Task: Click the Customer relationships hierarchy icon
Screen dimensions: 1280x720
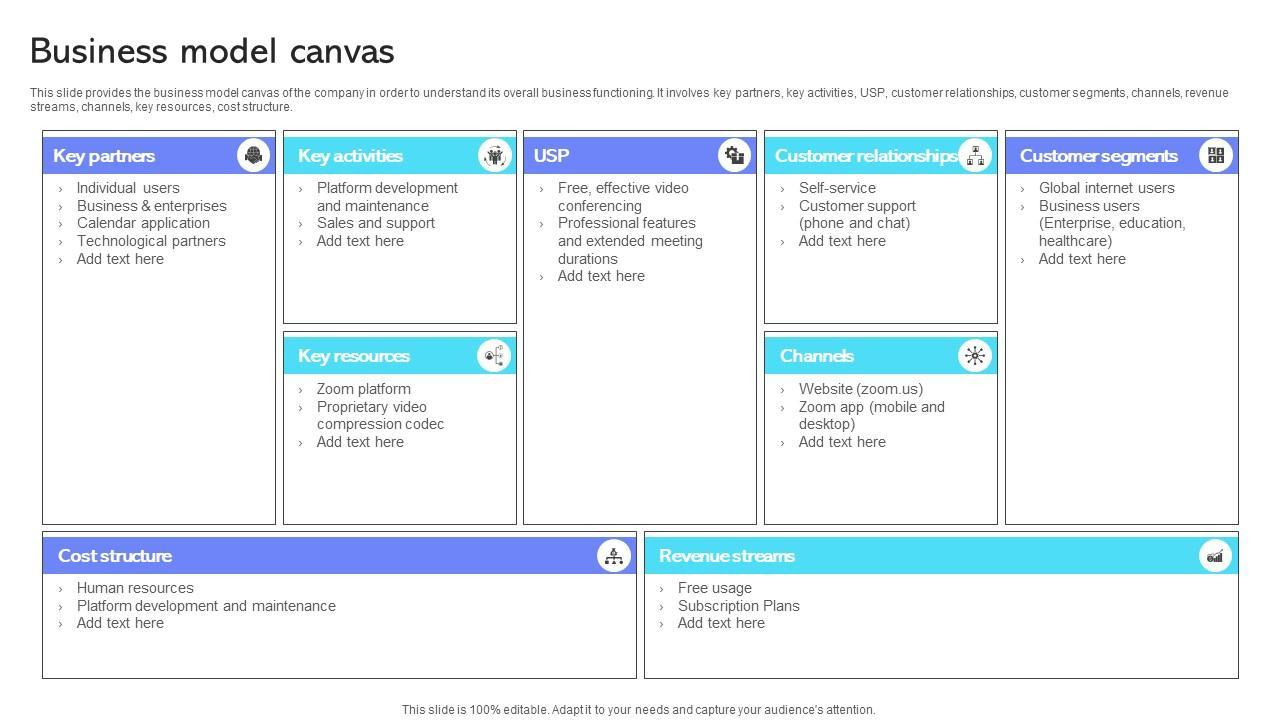Action: 974,155
